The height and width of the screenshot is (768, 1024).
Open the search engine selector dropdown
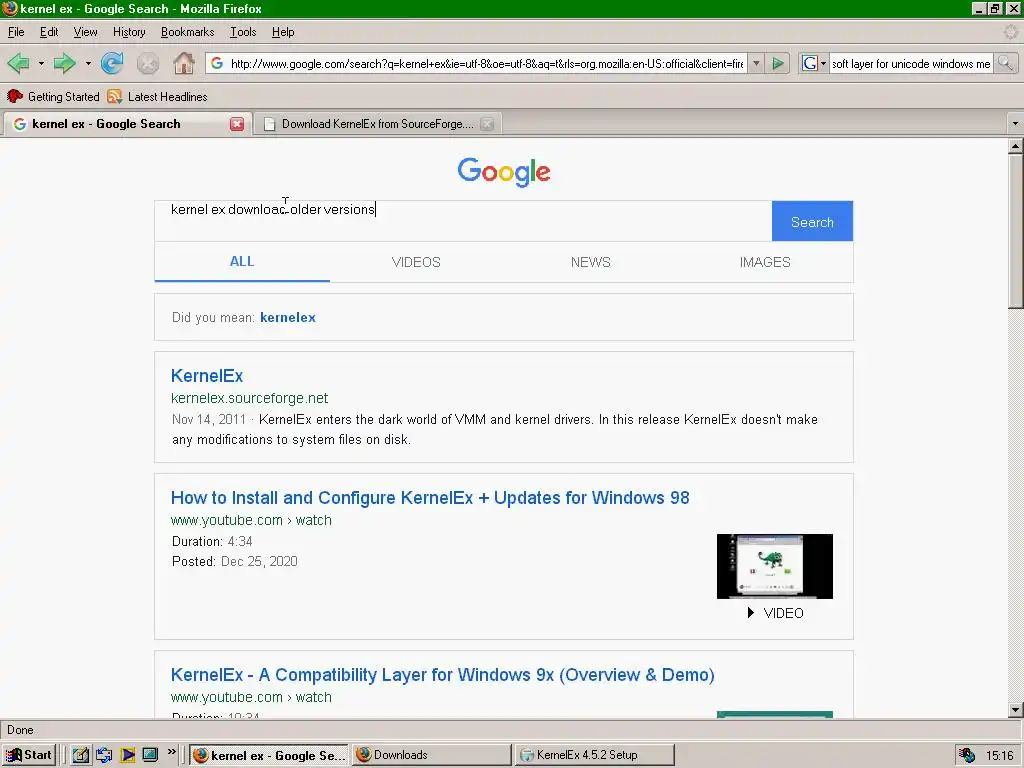pyautogui.click(x=823, y=63)
